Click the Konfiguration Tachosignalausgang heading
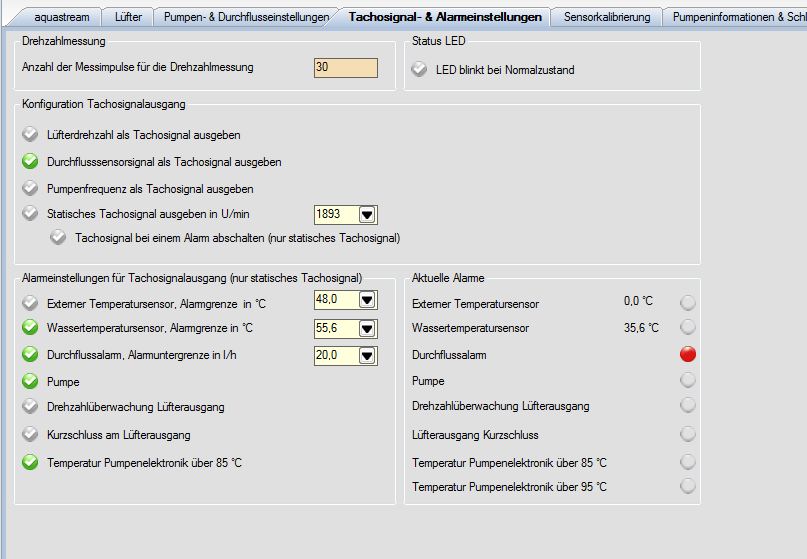Screen dimensions: 807x559 click(x=103, y=104)
